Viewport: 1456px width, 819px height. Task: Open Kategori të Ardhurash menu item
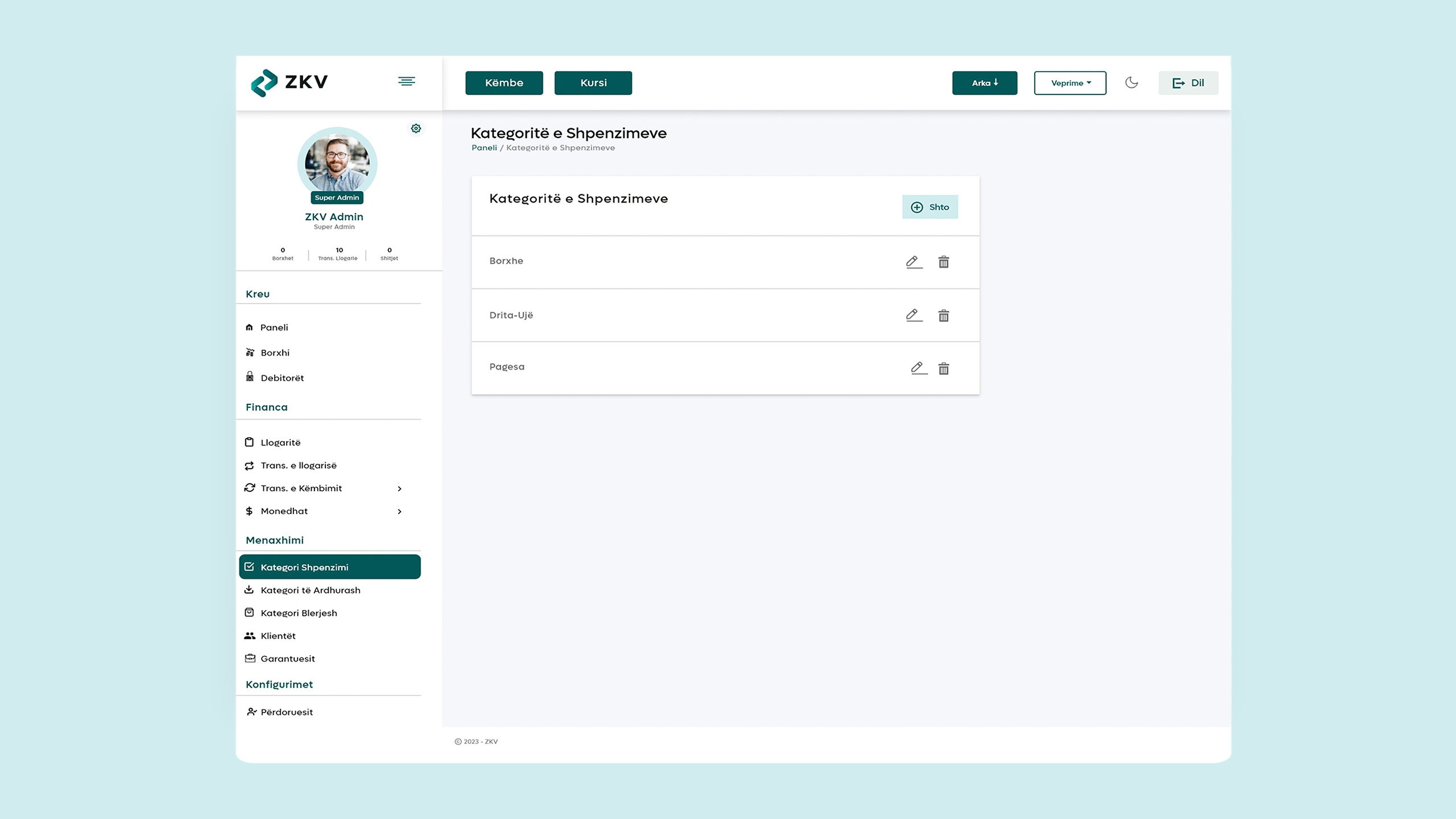coord(310,590)
